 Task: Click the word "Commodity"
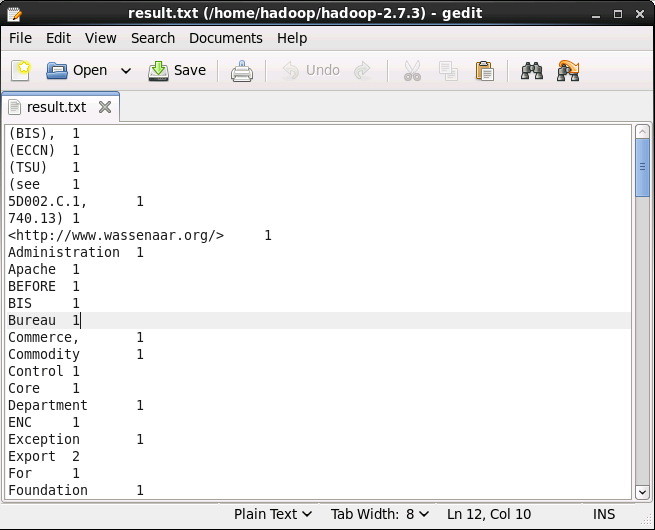coord(44,355)
